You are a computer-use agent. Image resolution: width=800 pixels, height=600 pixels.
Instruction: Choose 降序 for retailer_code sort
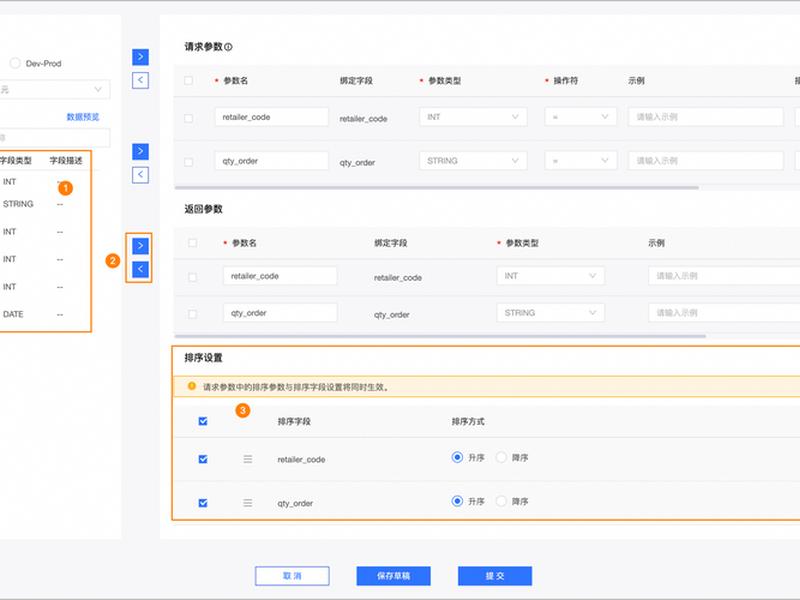(501, 457)
